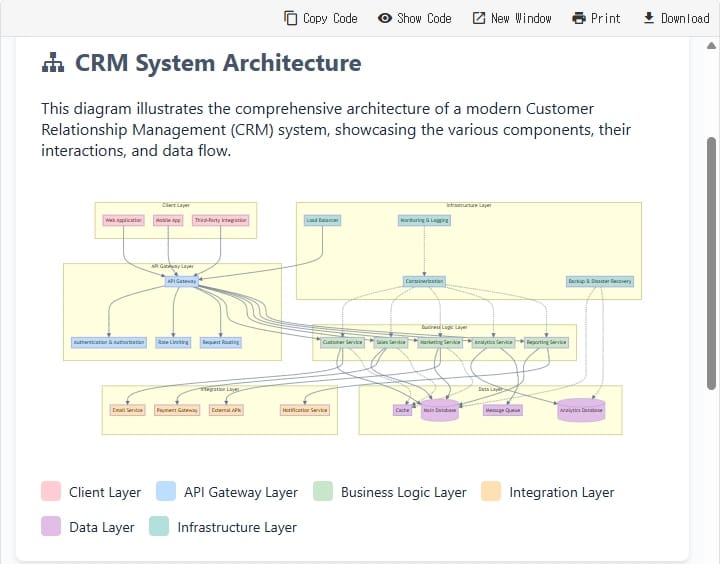The height and width of the screenshot is (564, 722).
Task: Click the Show Code eye icon
Action: point(385,18)
